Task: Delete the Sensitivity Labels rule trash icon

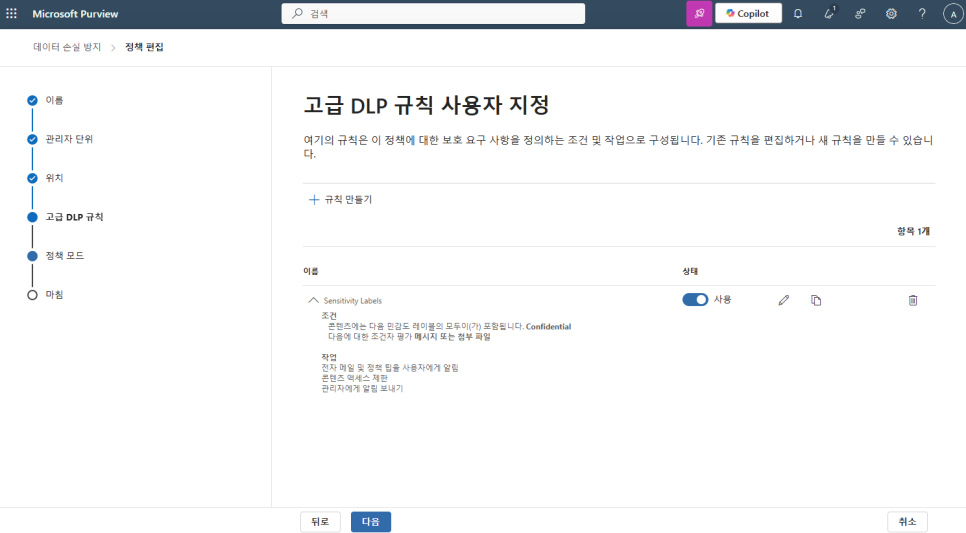Action: coord(913,300)
